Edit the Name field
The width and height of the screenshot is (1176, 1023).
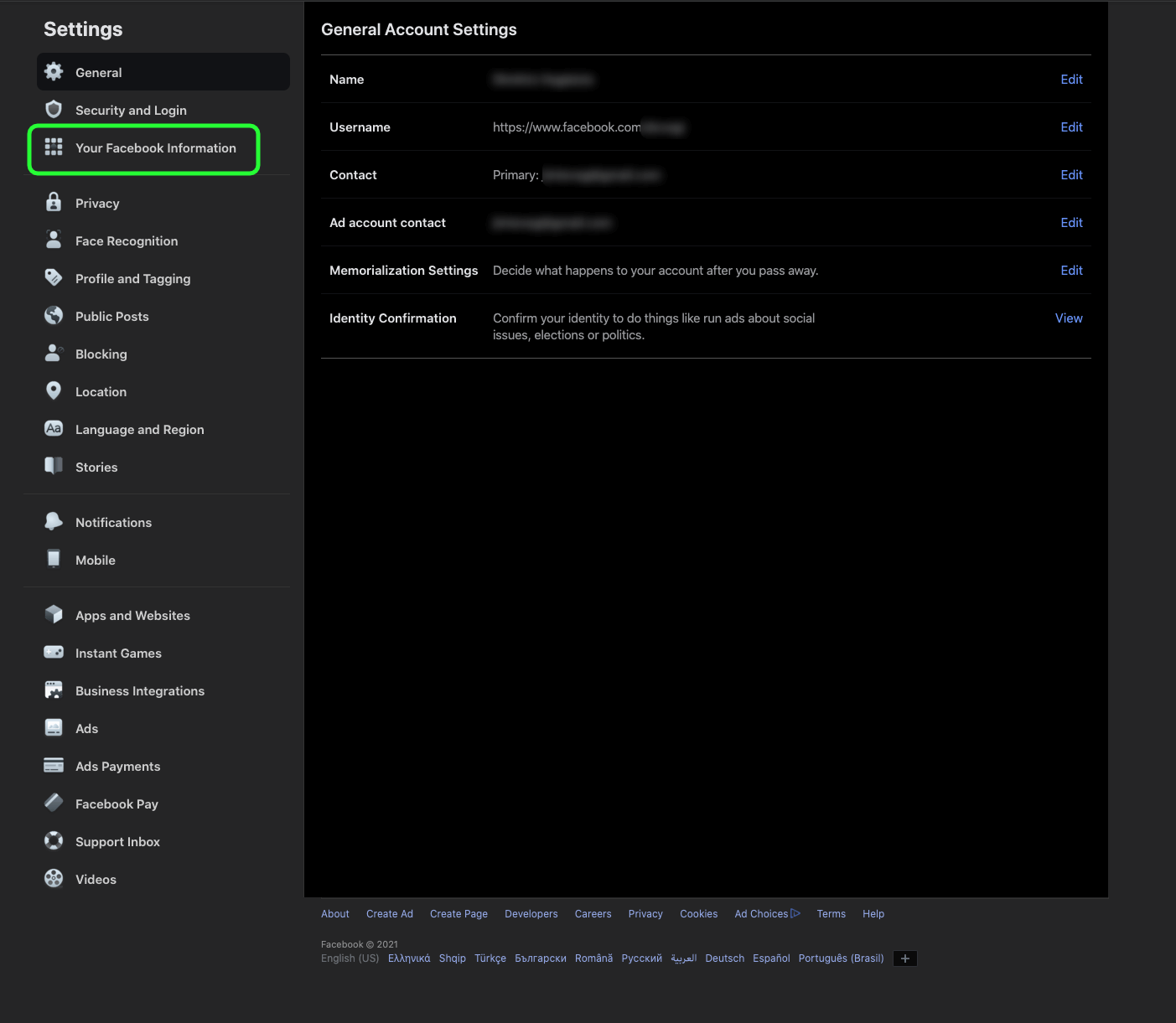click(x=1071, y=80)
